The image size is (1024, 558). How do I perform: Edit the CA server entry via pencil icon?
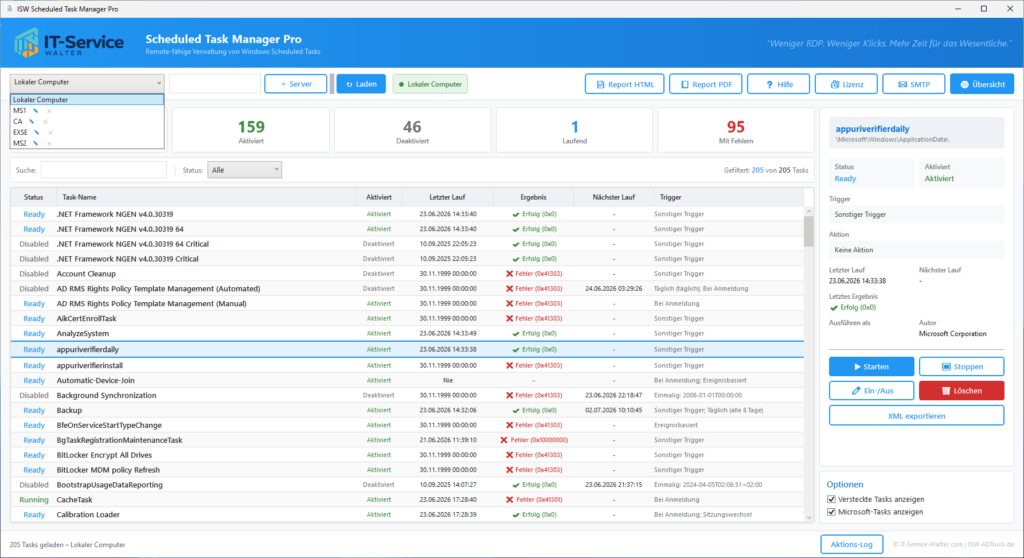pos(31,122)
